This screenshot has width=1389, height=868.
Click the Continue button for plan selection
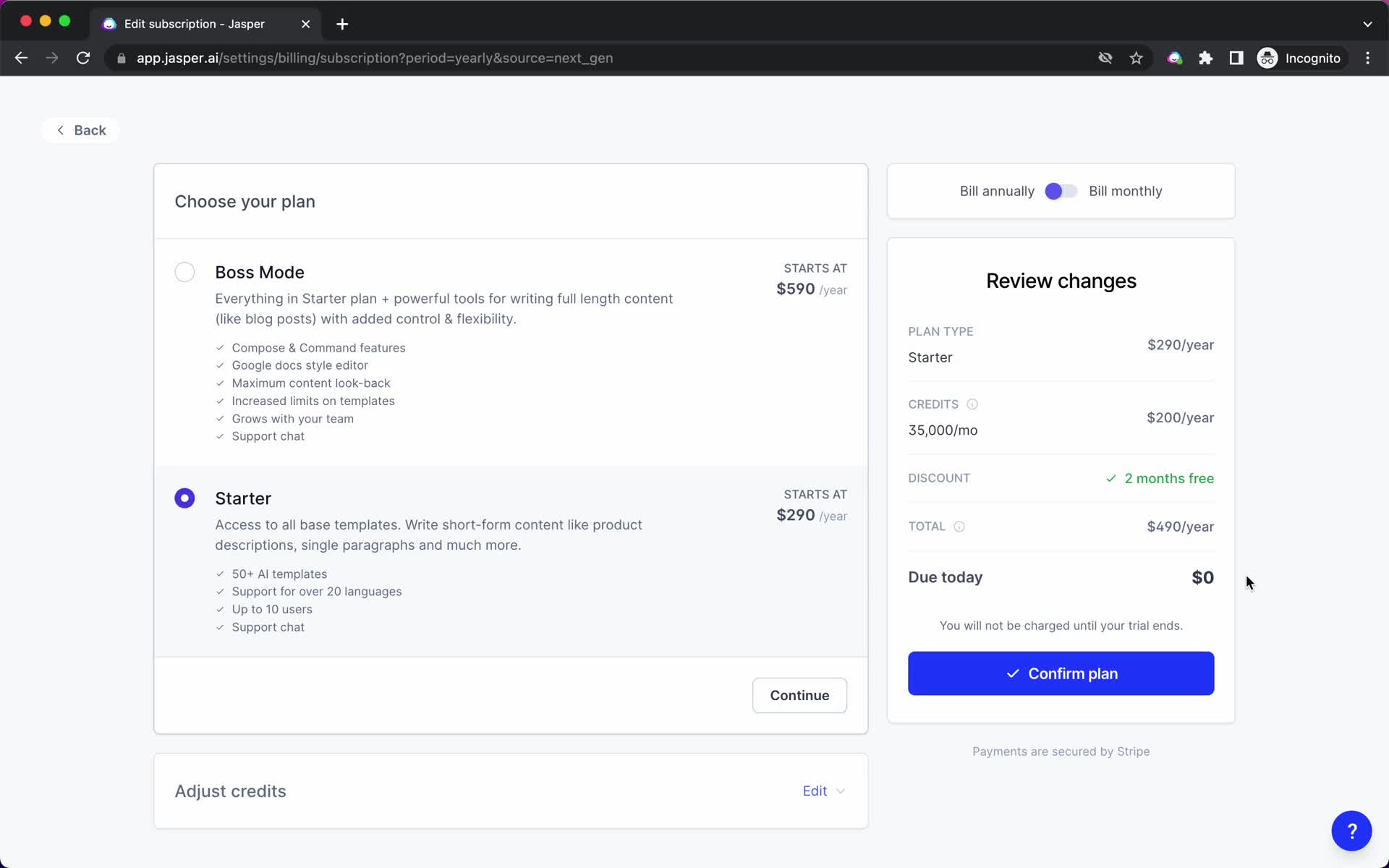[x=799, y=694]
